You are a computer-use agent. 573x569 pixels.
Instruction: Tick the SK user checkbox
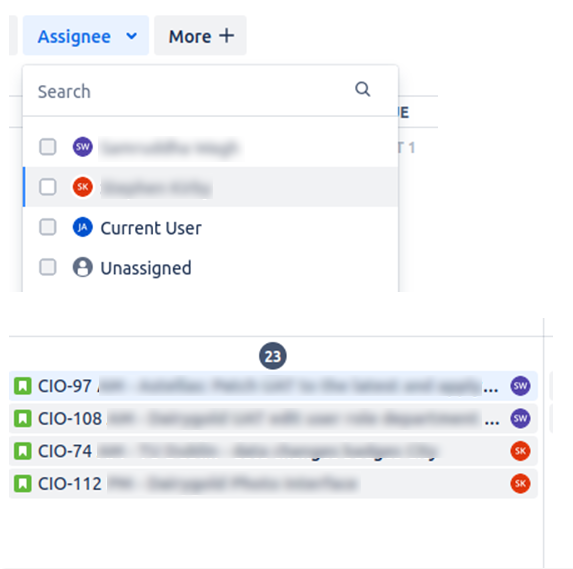click(x=48, y=187)
